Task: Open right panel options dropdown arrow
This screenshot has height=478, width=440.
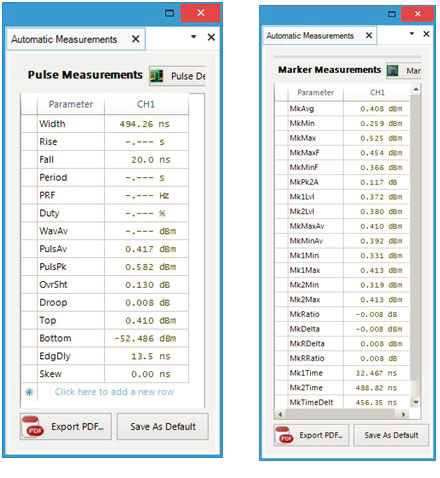Action: click(x=412, y=33)
